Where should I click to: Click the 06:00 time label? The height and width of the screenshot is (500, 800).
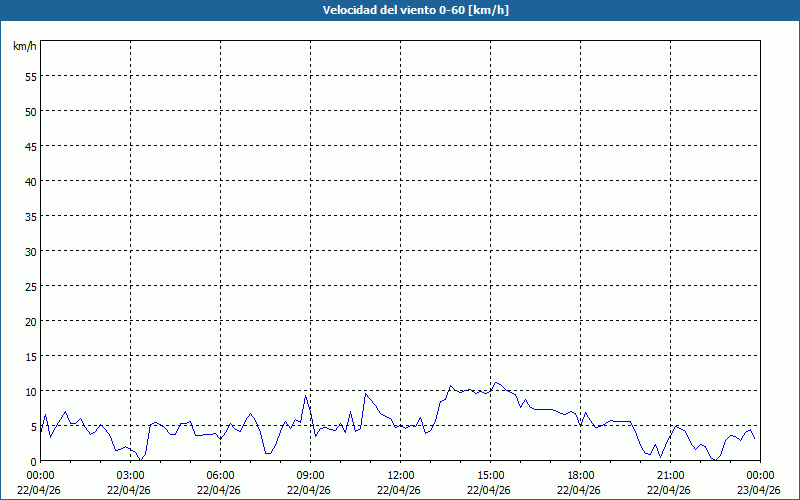coord(220,475)
